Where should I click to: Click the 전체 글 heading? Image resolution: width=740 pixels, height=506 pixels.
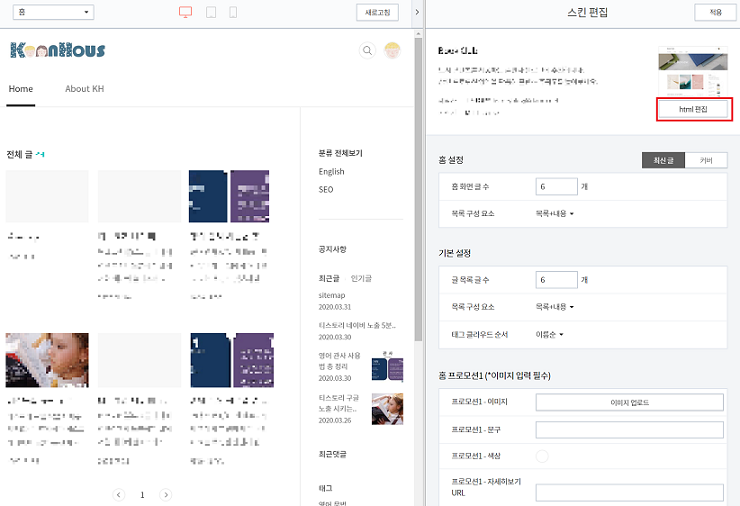click(x=20, y=154)
